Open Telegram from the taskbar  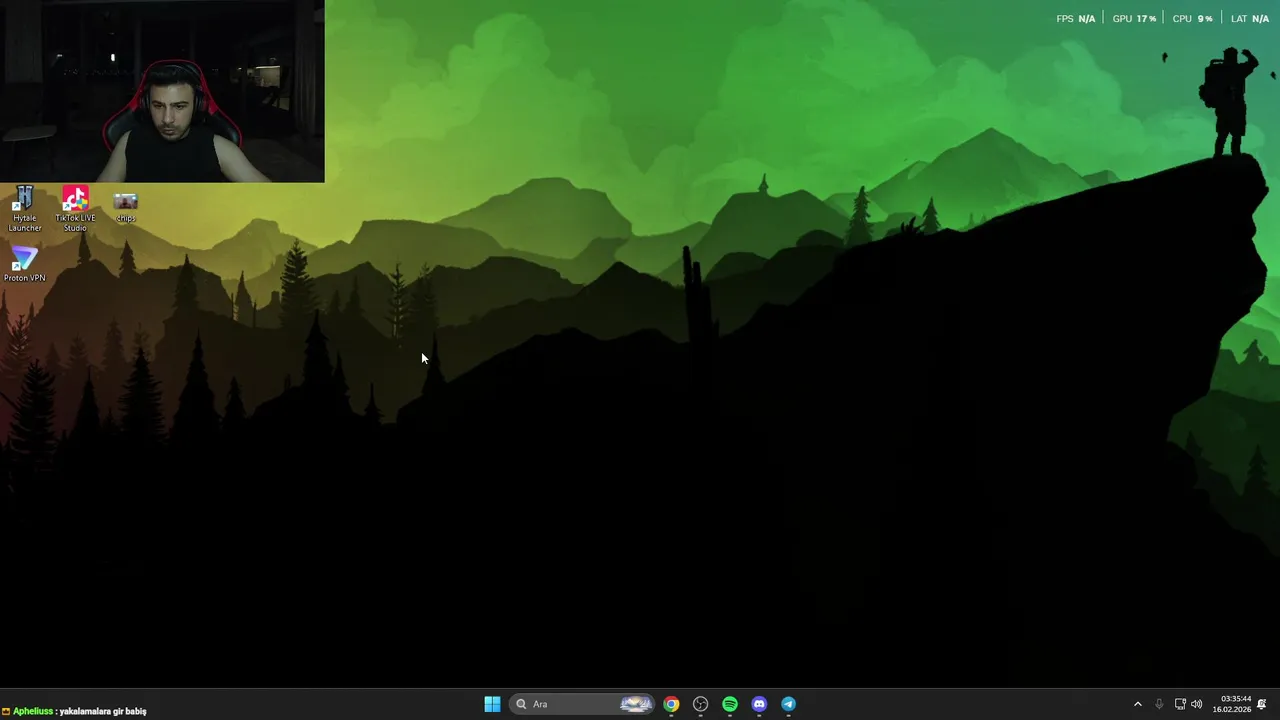pos(788,704)
